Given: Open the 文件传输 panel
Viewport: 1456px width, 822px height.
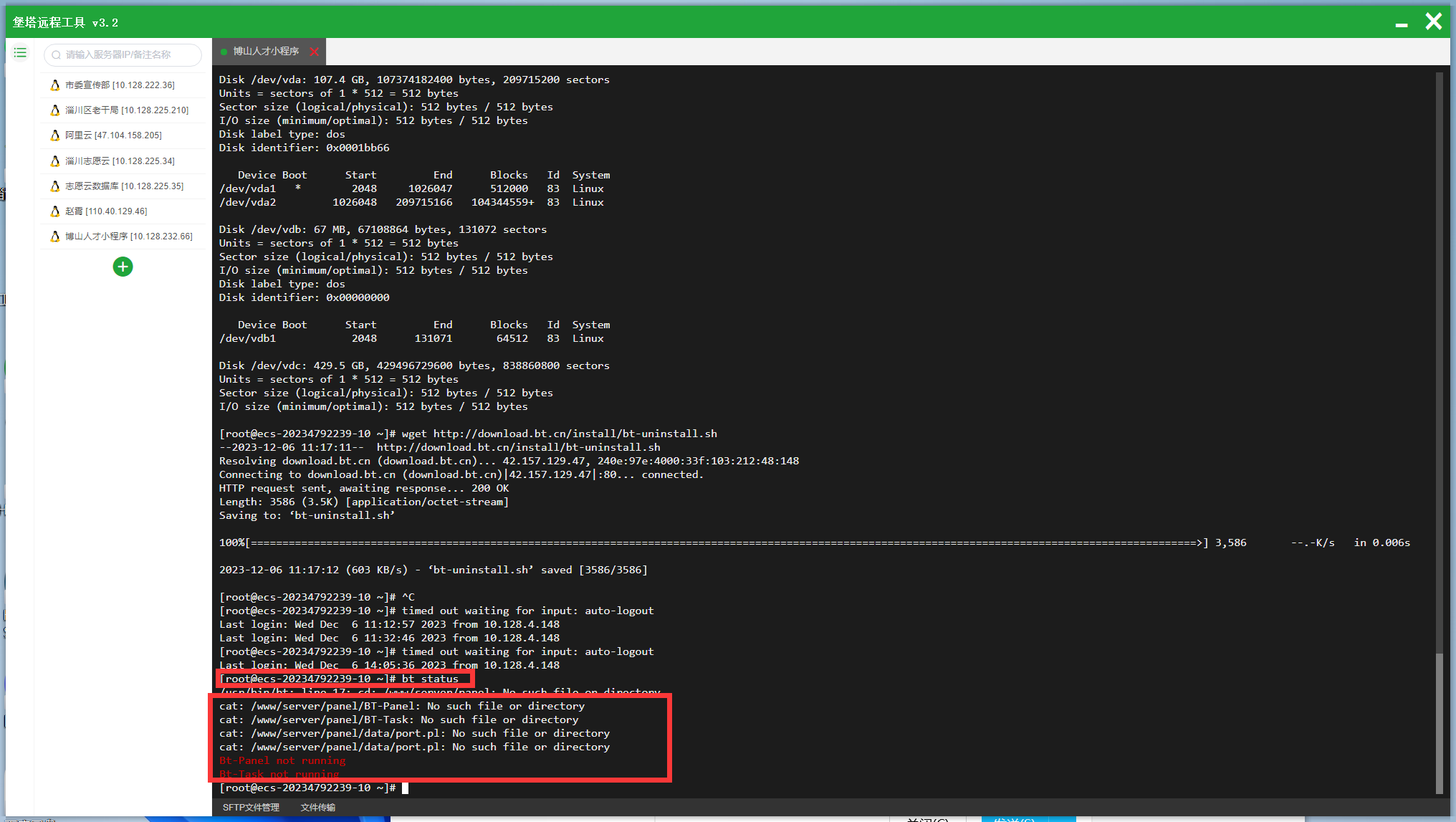Looking at the screenshot, I should 317,808.
